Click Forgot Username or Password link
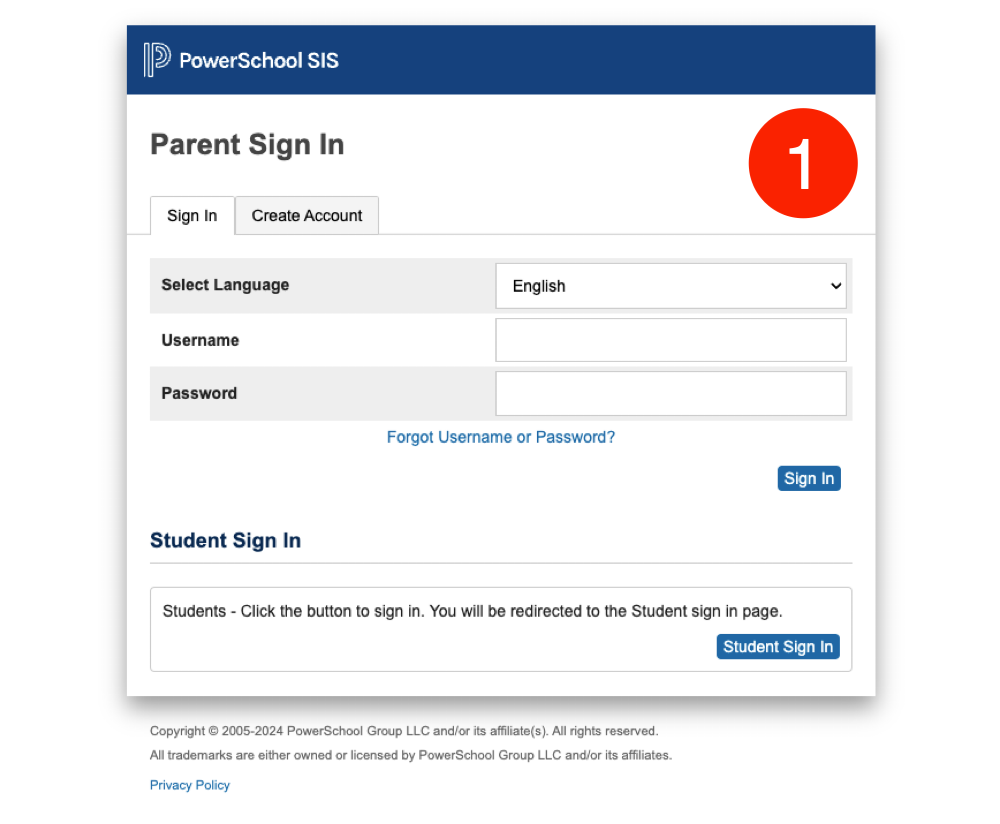The height and width of the screenshot is (824, 1000). click(x=501, y=437)
